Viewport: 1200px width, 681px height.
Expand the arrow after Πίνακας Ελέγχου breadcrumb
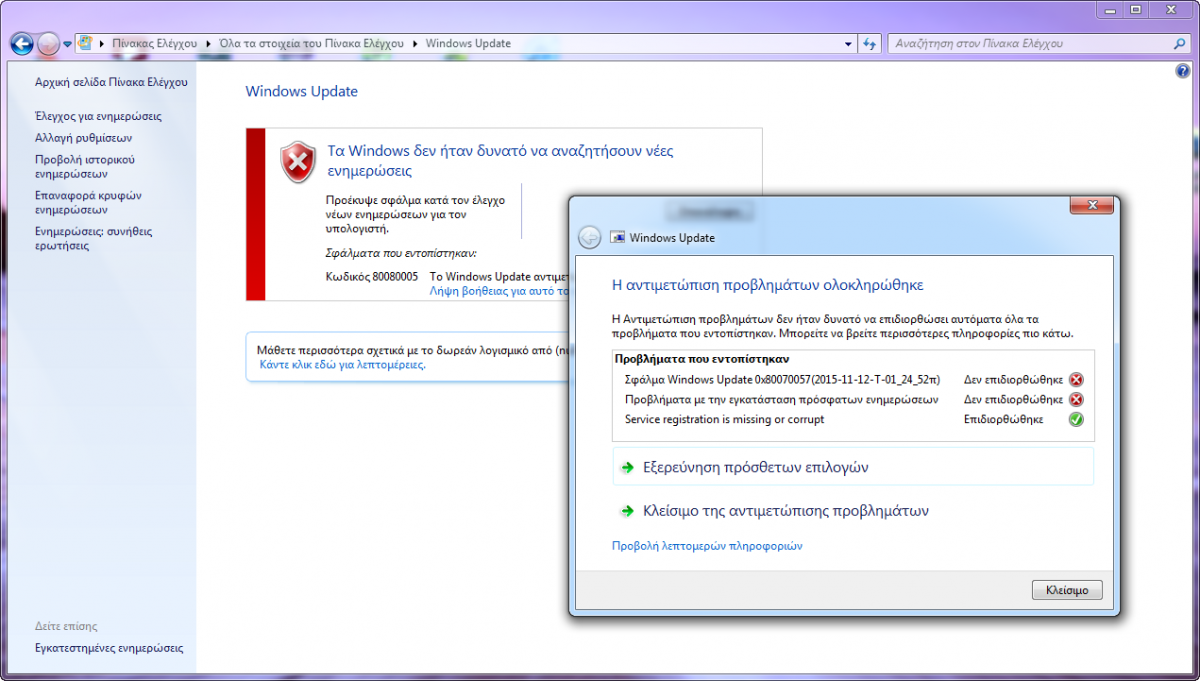pyautogui.click(x=208, y=44)
